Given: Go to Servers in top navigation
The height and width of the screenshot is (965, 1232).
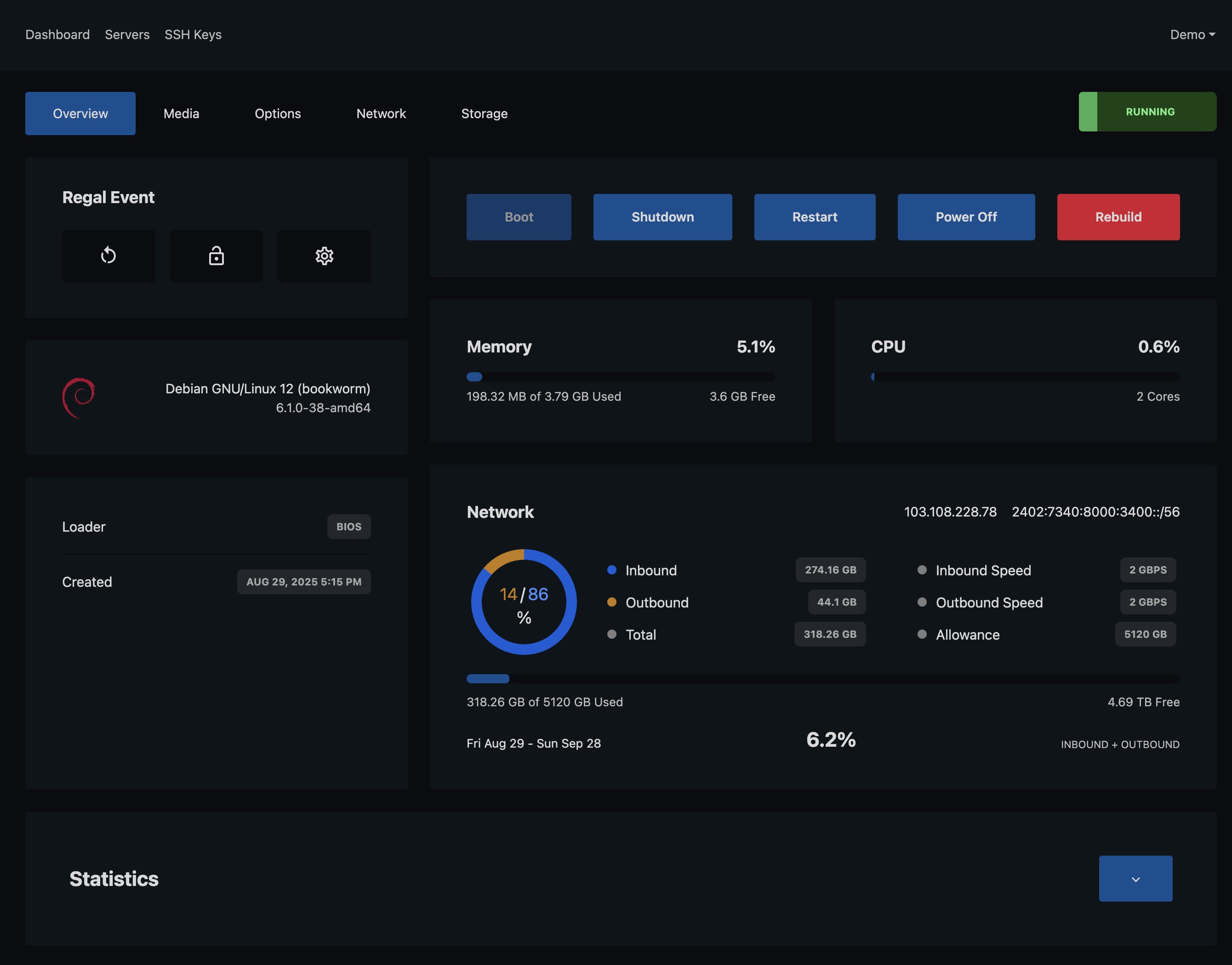Looking at the screenshot, I should (127, 34).
